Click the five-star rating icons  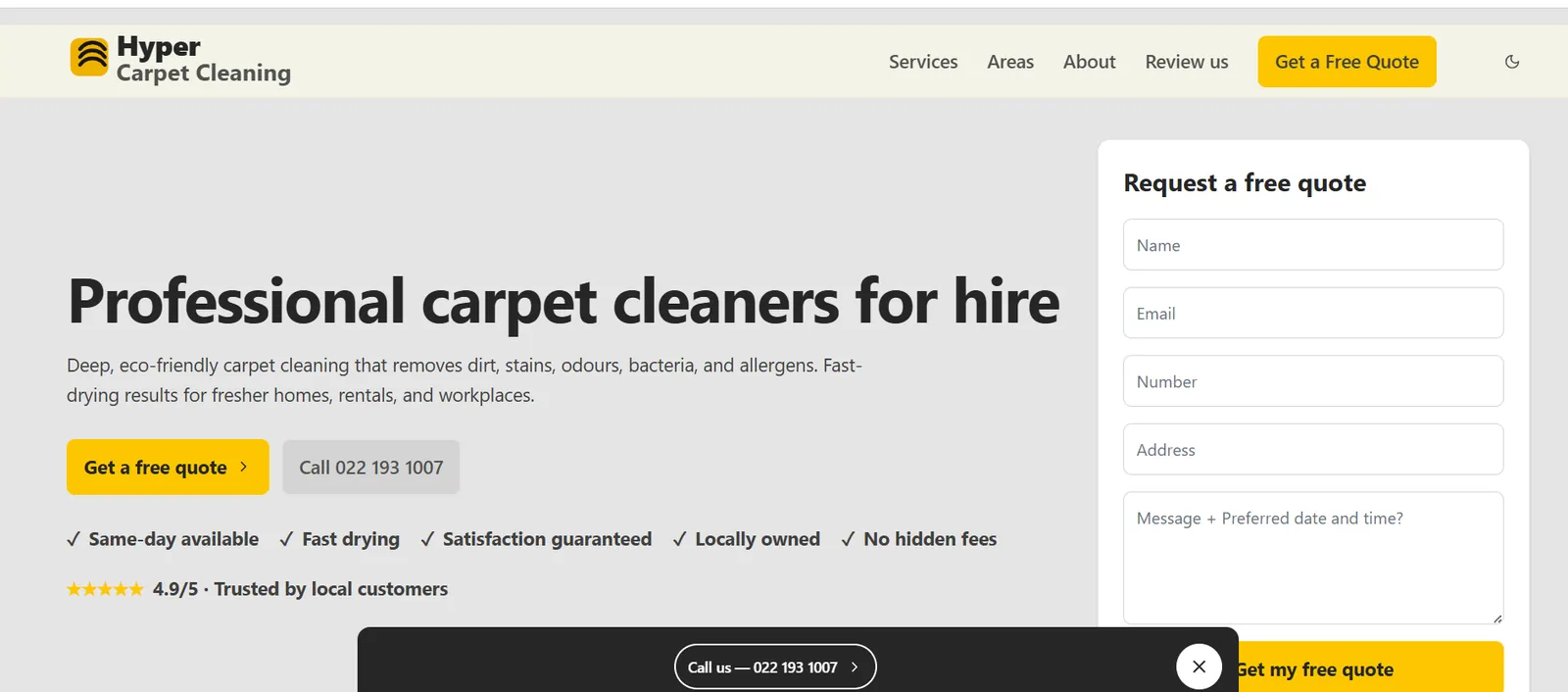click(105, 589)
